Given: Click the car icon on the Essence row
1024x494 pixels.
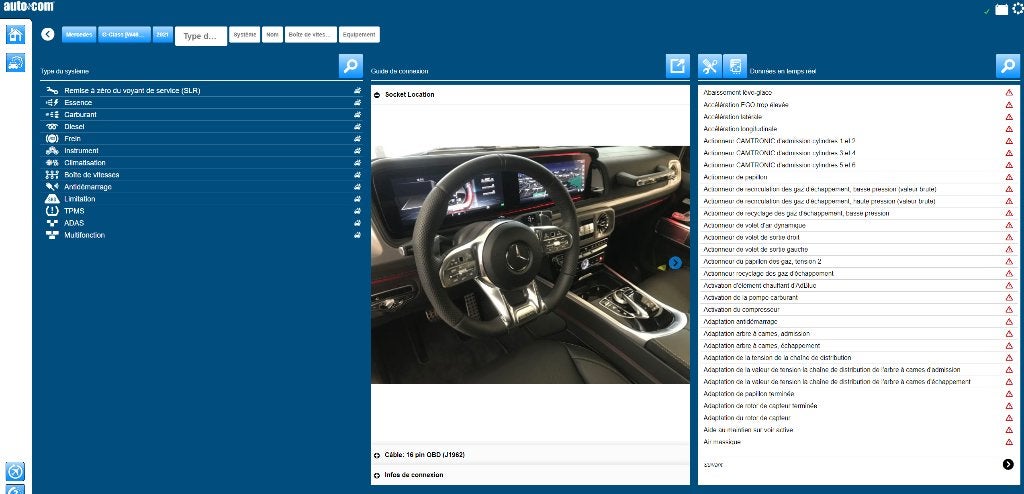Looking at the screenshot, I should (x=357, y=103).
